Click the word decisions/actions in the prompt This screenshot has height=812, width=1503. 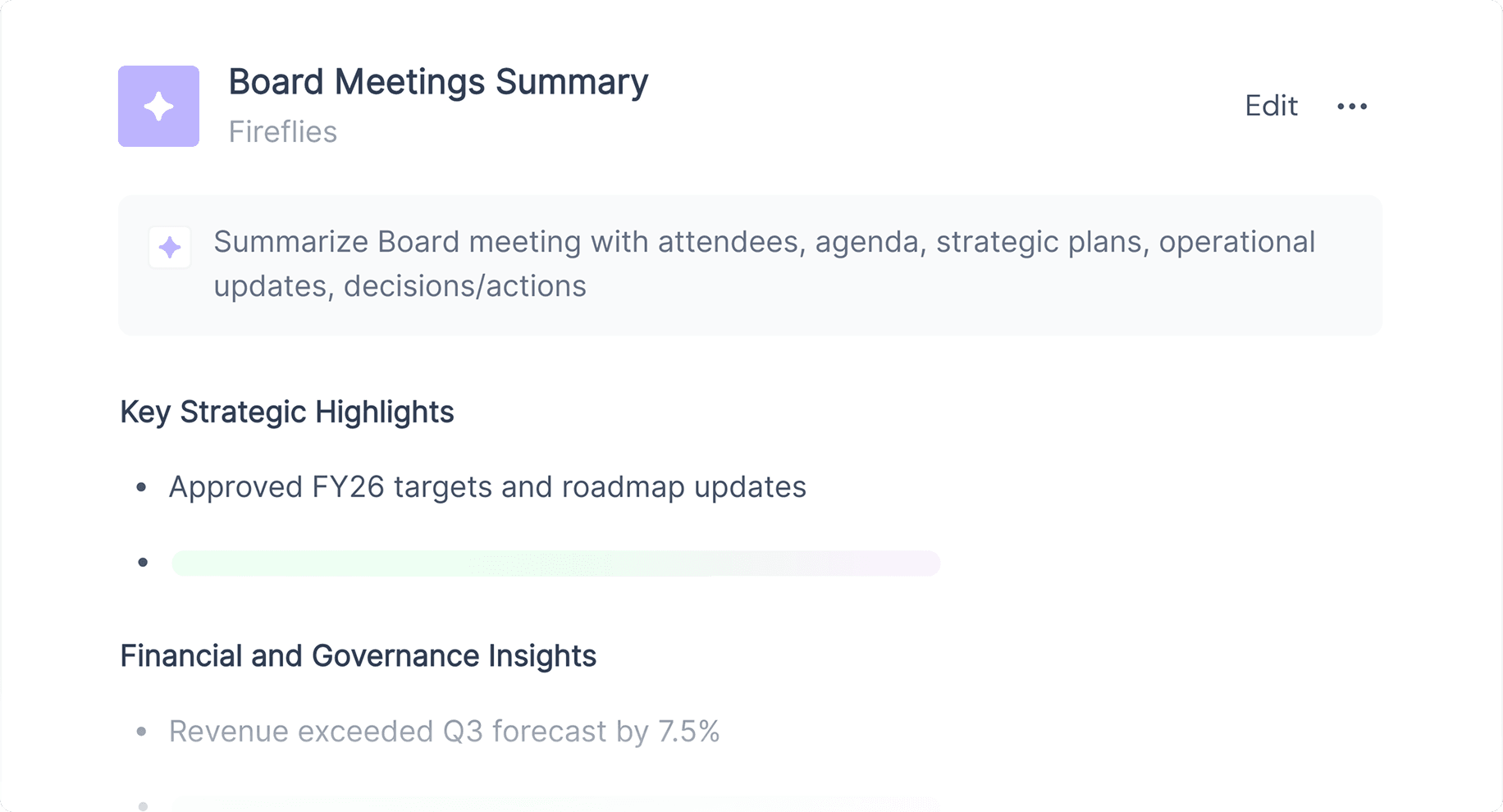pos(464,286)
